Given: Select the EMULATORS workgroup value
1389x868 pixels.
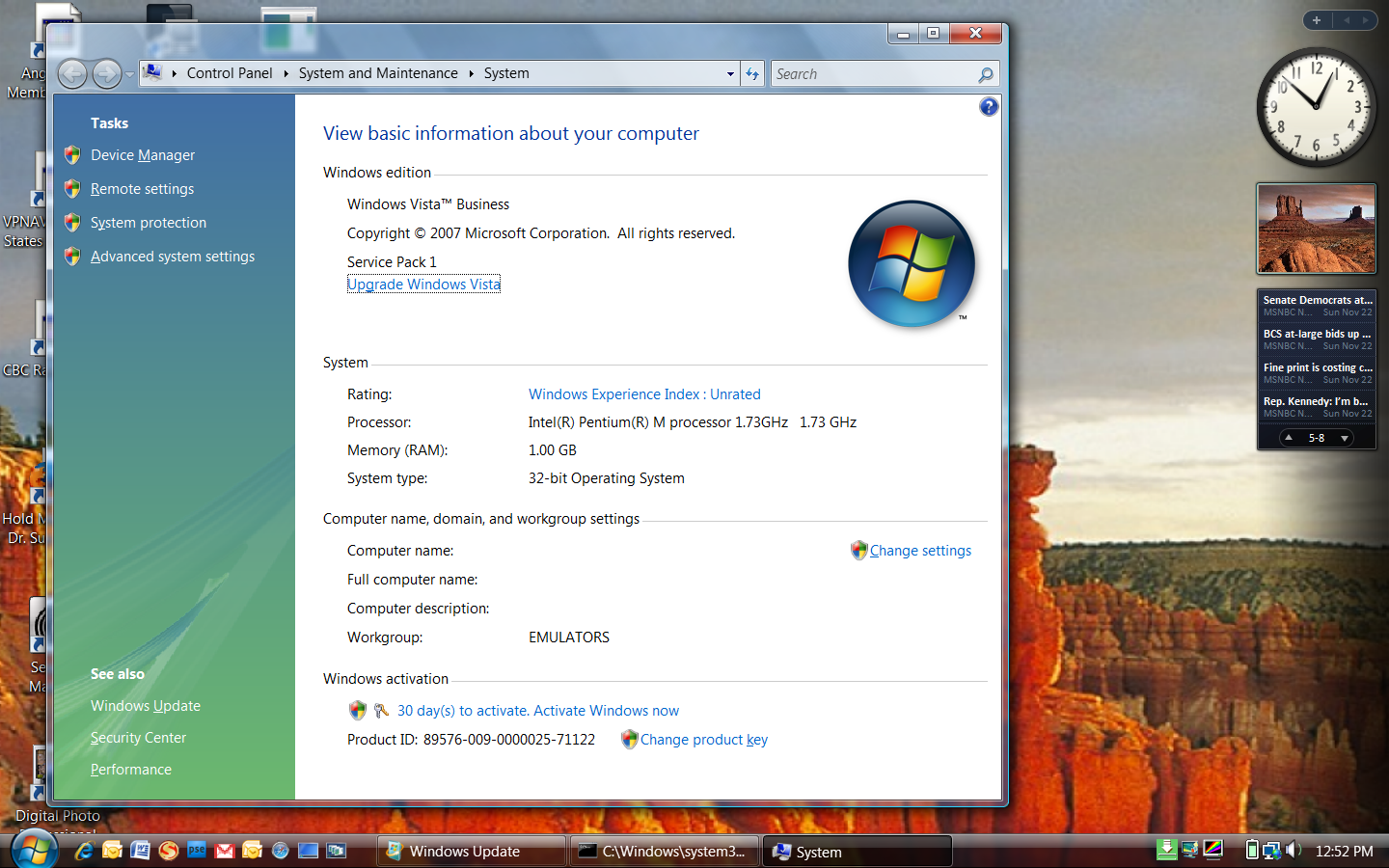Looking at the screenshot, I should tap(569, 637).
